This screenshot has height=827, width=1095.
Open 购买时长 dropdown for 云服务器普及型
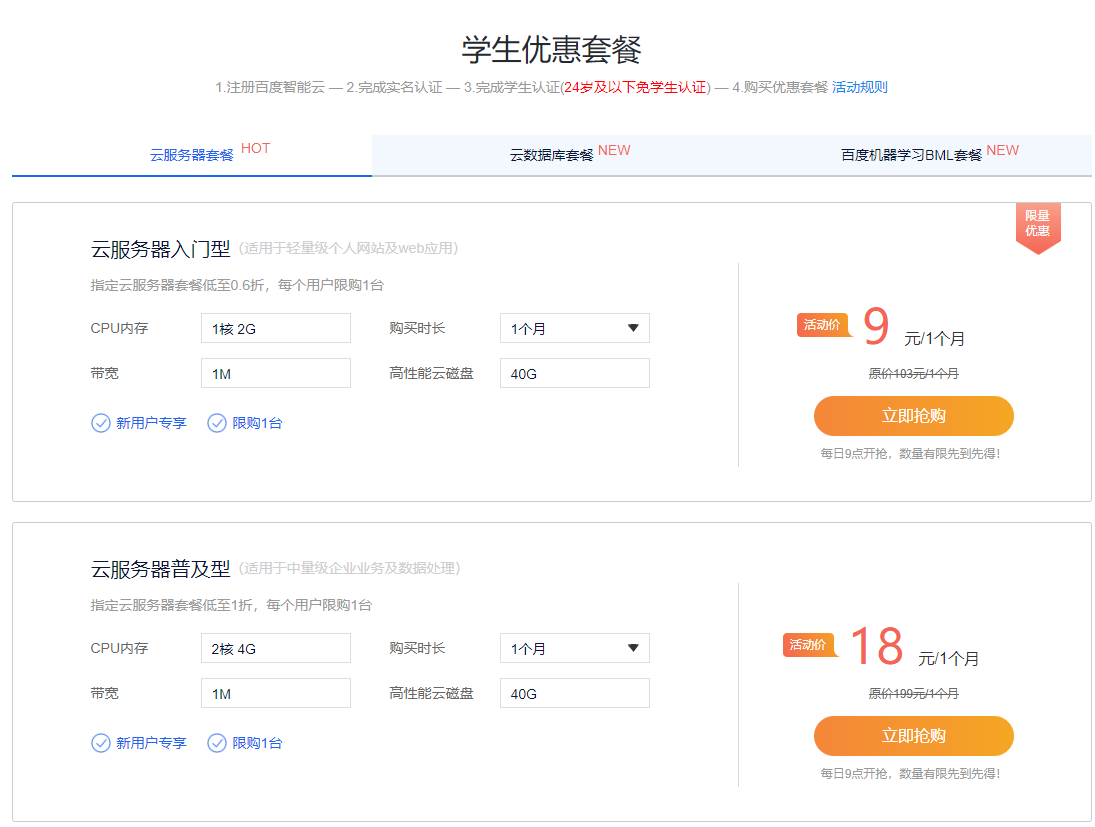(574, 648)
